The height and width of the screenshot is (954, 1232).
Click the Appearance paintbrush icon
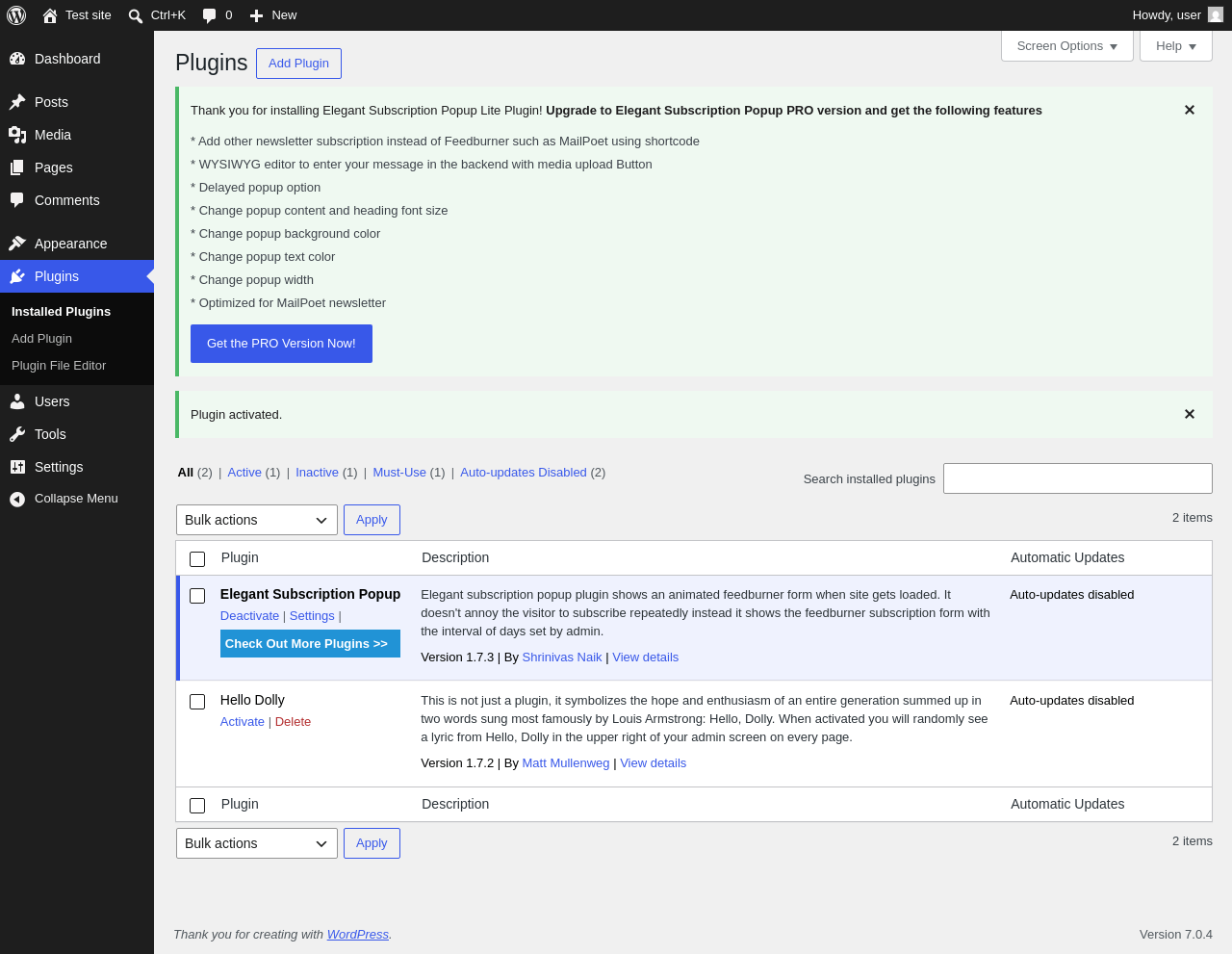17,244
